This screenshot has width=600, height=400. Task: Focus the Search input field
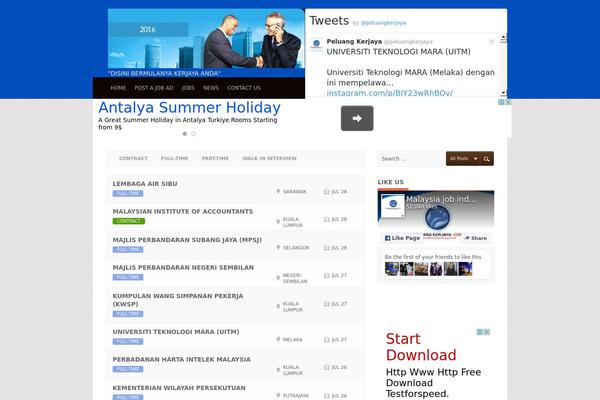[412, 158]
